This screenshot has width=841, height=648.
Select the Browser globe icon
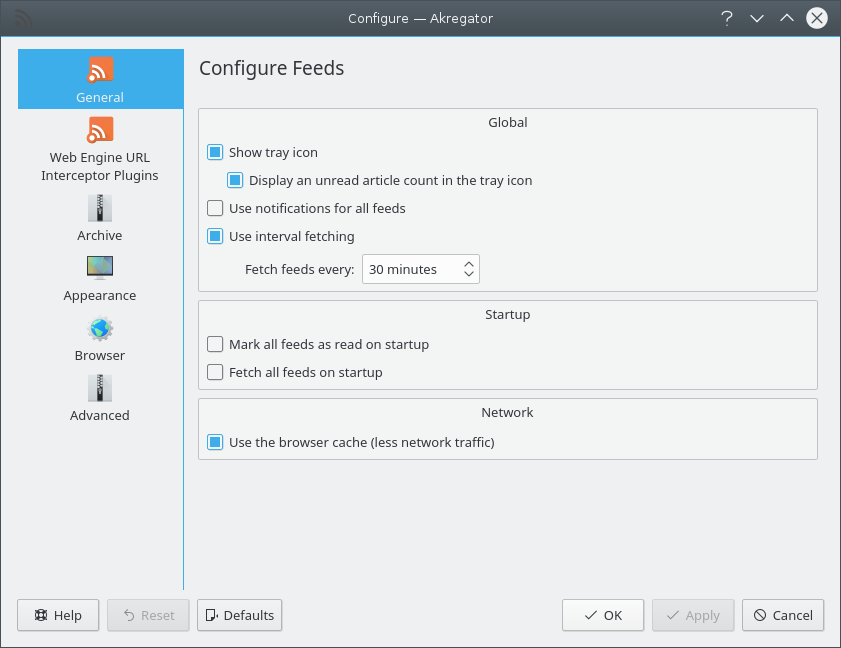click(x=100, y=328)
